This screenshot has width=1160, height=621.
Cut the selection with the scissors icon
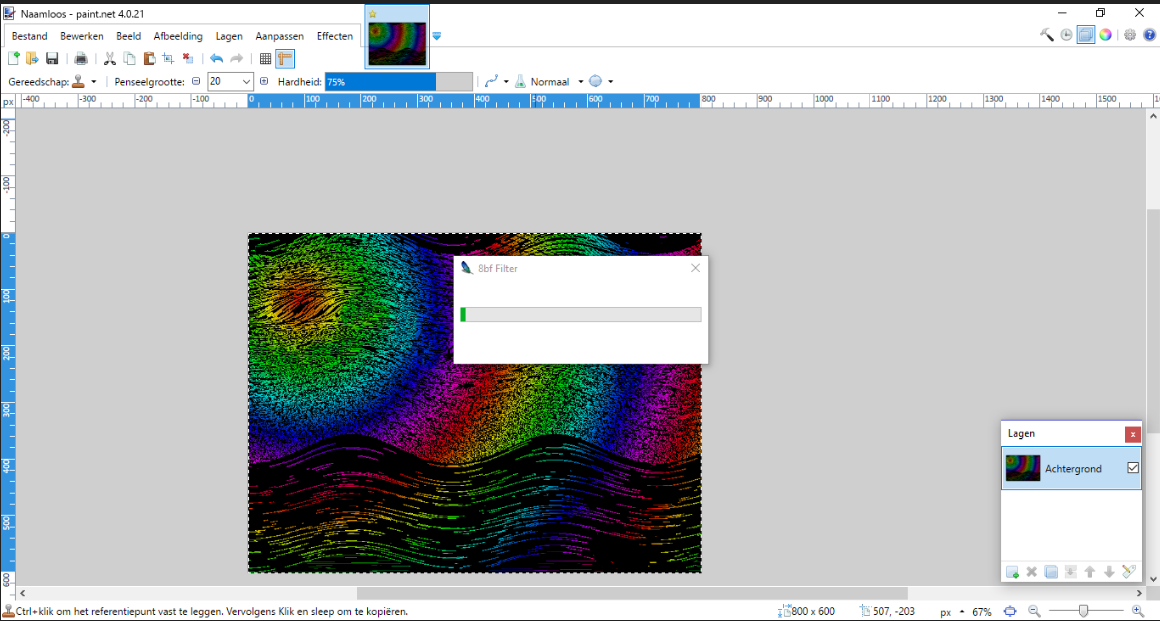(109, 58)
